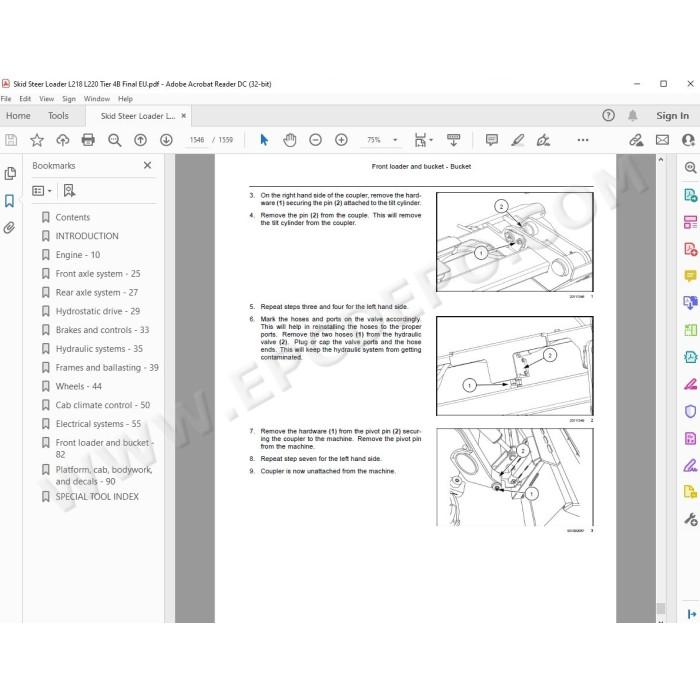Open the Add comment sticky note tool
This screenshot has width=700, height=700.
click(492, 140)
